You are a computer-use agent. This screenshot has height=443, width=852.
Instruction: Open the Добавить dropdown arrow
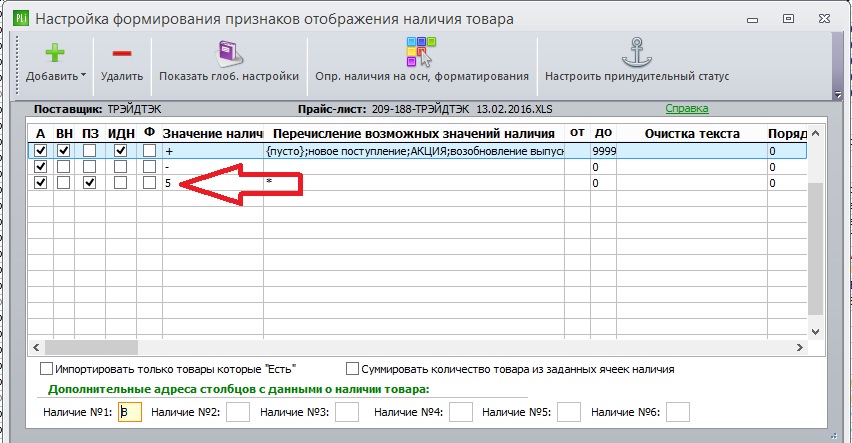83,76
